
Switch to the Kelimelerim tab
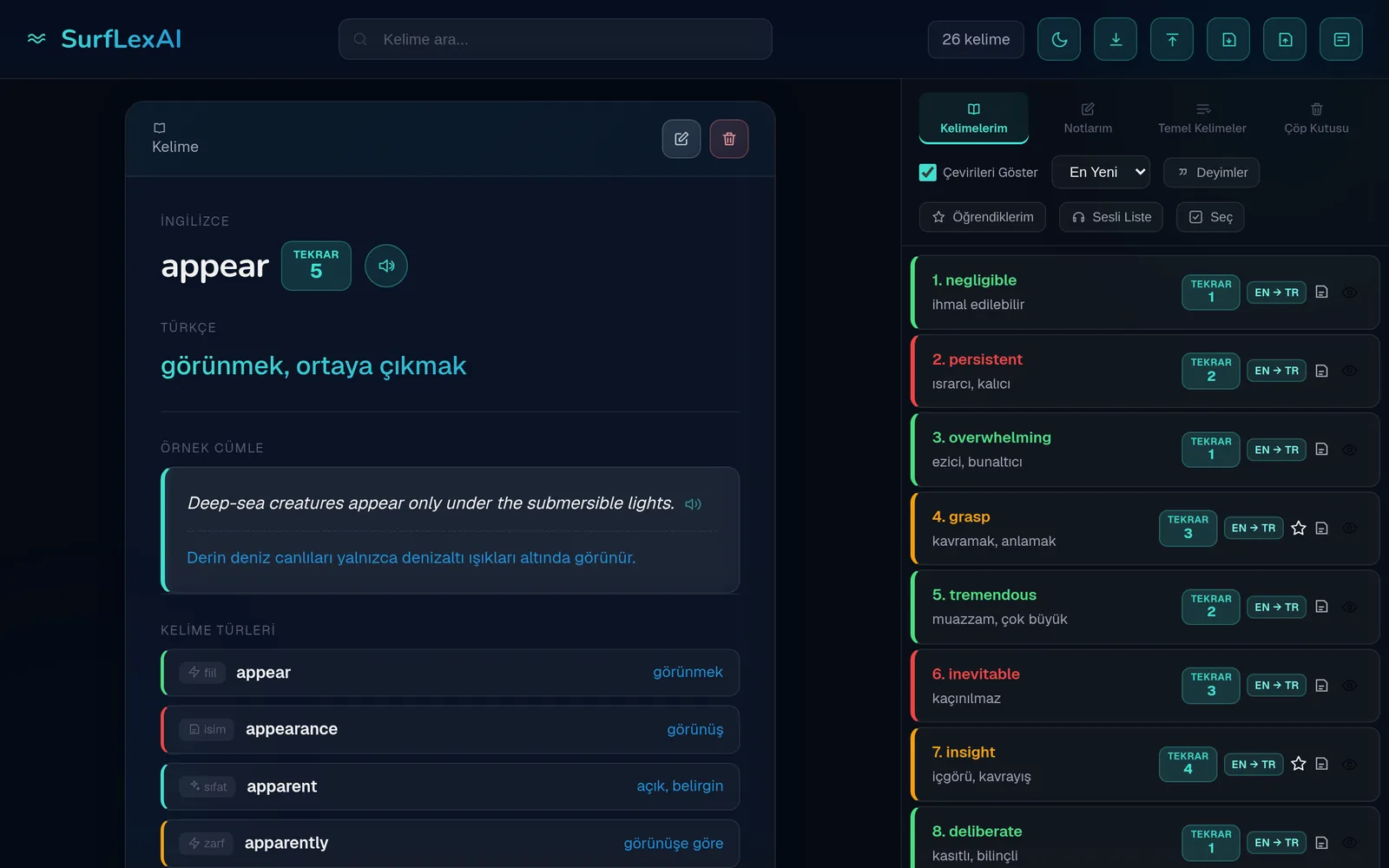coord(974,118)
